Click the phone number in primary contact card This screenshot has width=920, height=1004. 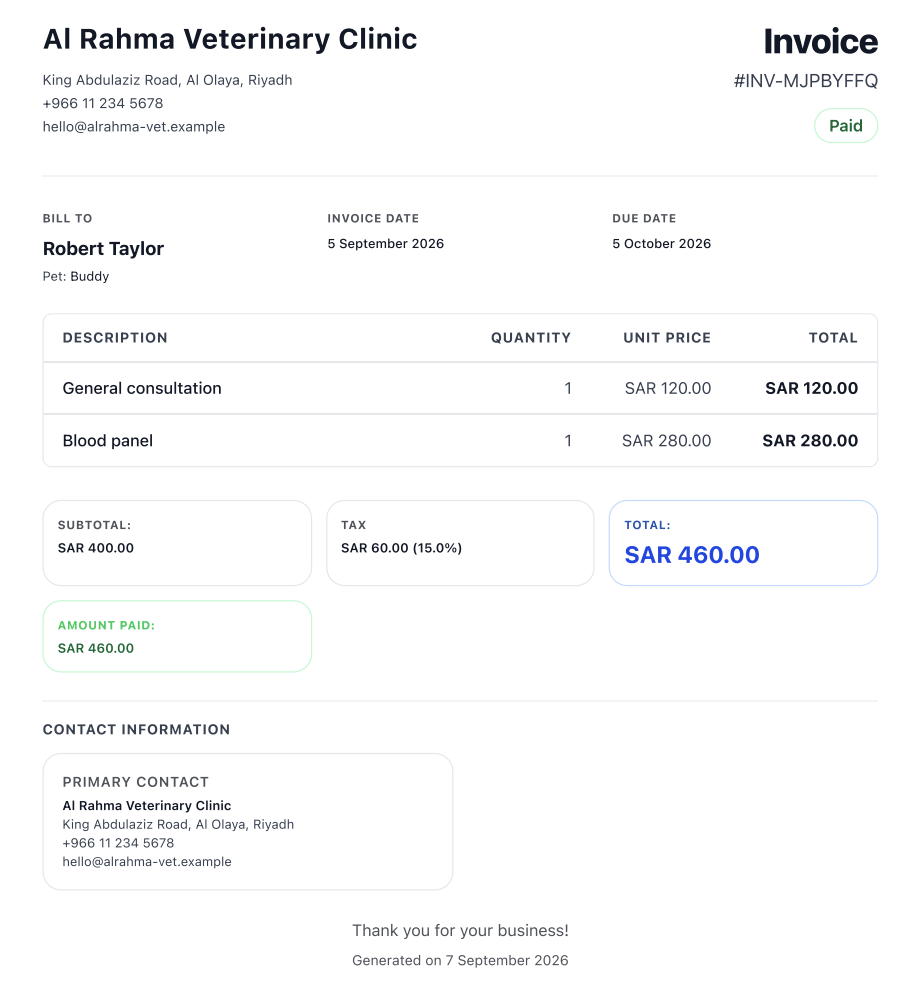tap(118, 843)
